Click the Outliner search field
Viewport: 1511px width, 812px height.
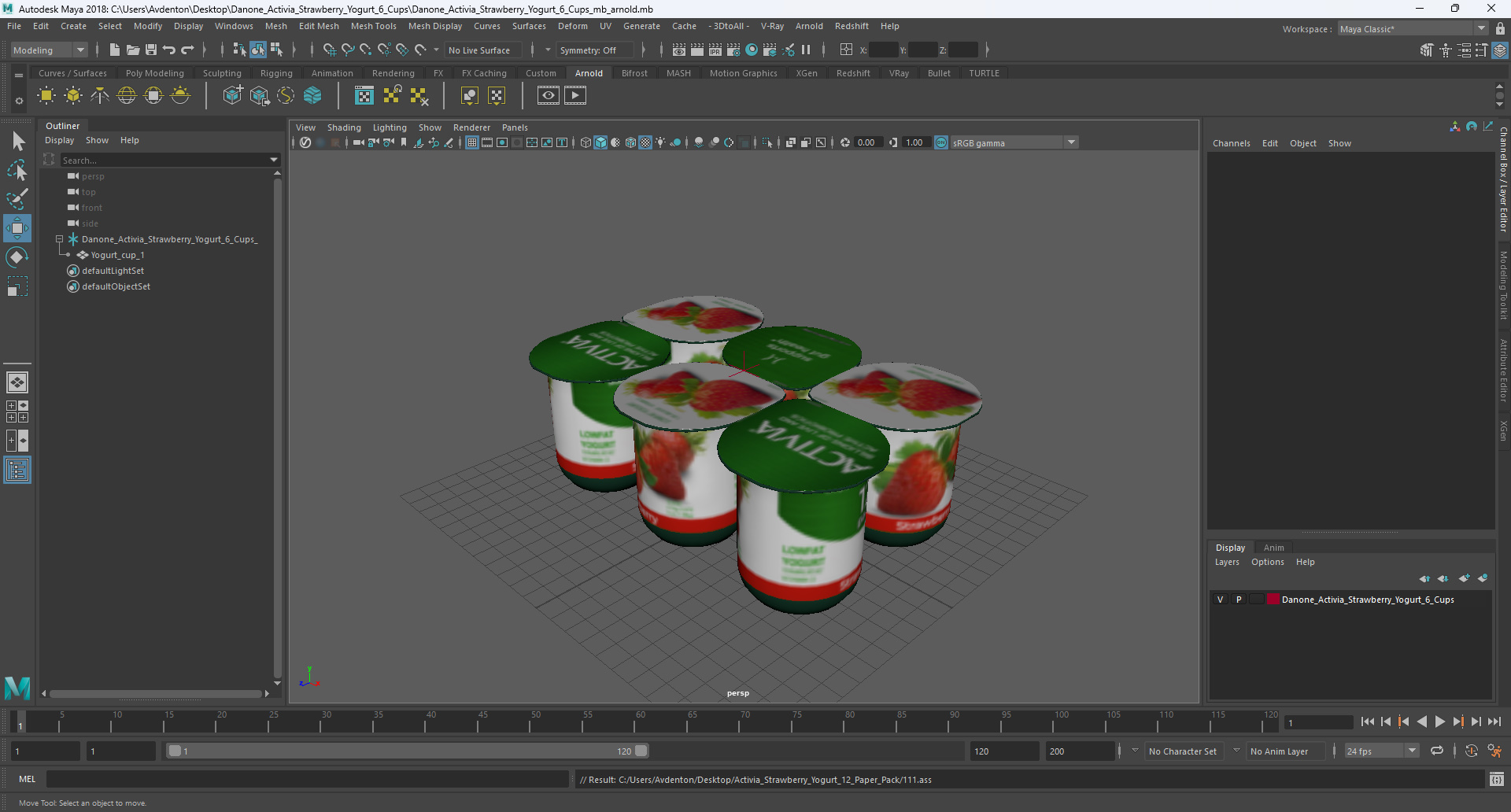pos(164,160)
